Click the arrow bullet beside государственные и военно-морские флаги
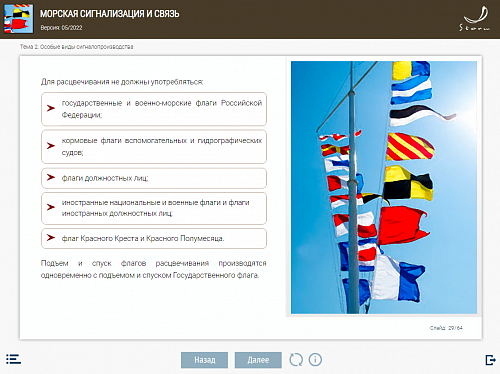This screenshot has height=374, width=500. coord(51,108)
